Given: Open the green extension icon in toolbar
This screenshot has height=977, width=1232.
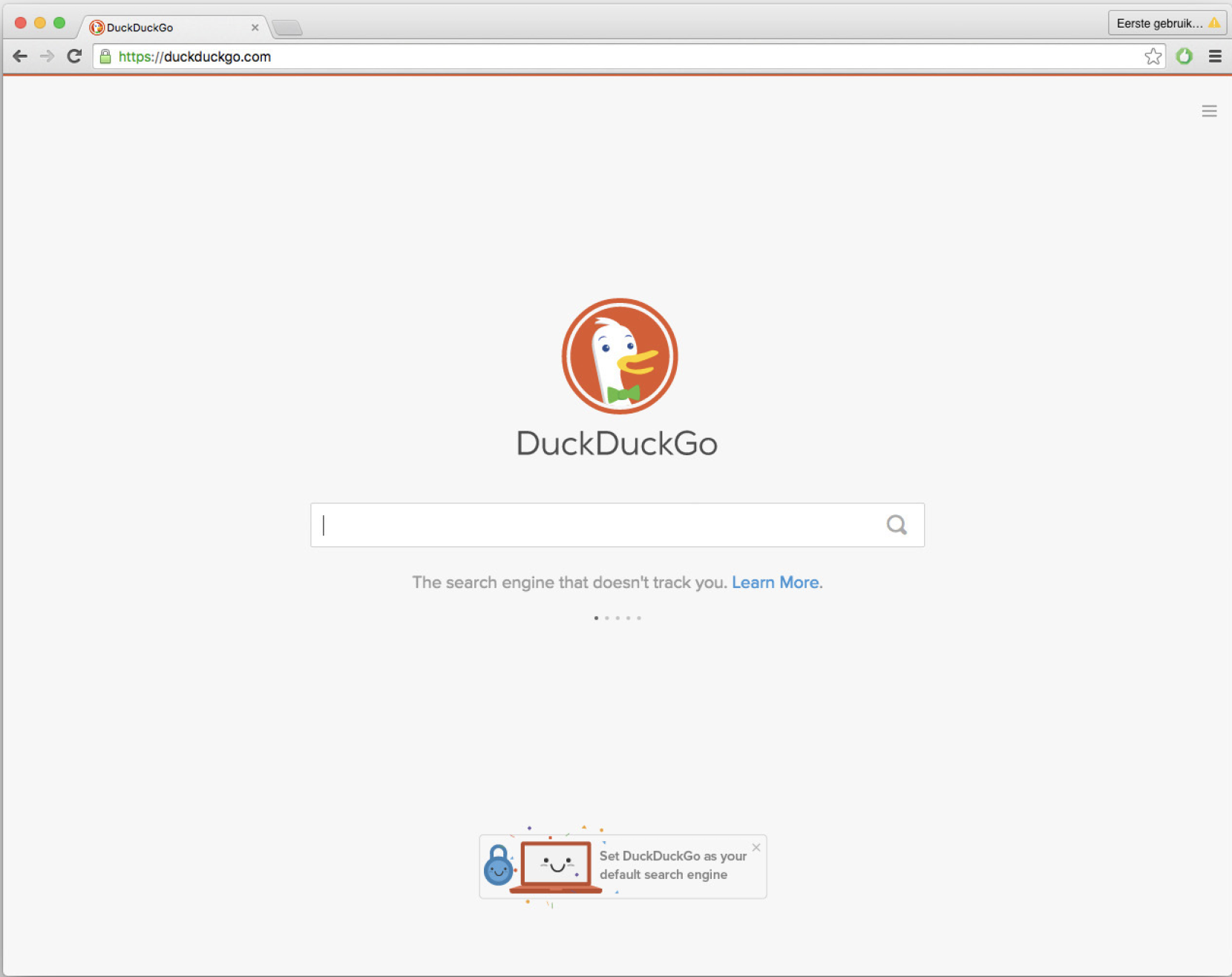Looking at the screenshot, I should tap(1185, 56).
